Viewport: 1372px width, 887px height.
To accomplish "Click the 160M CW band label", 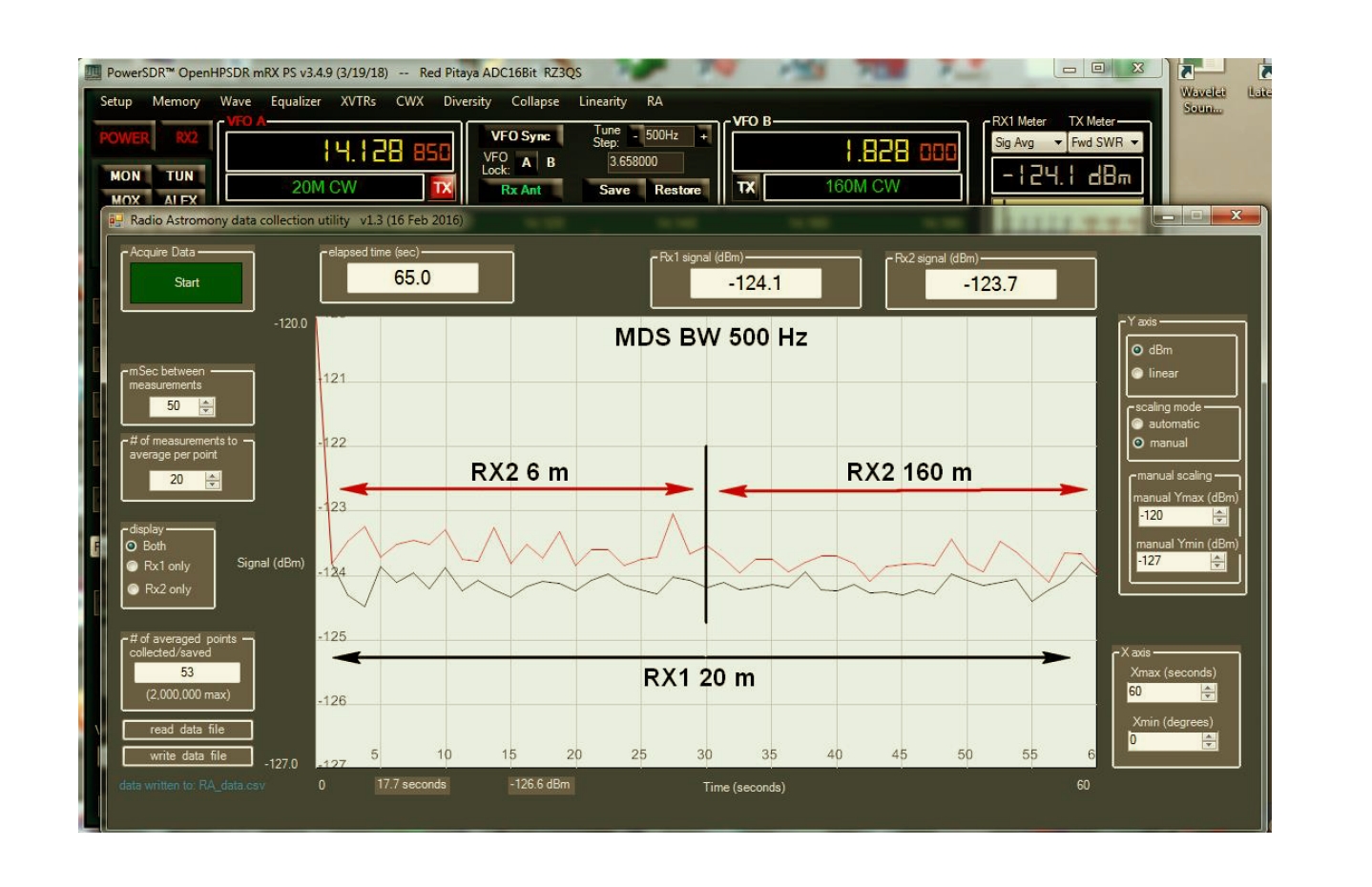I will coord(863,186).
